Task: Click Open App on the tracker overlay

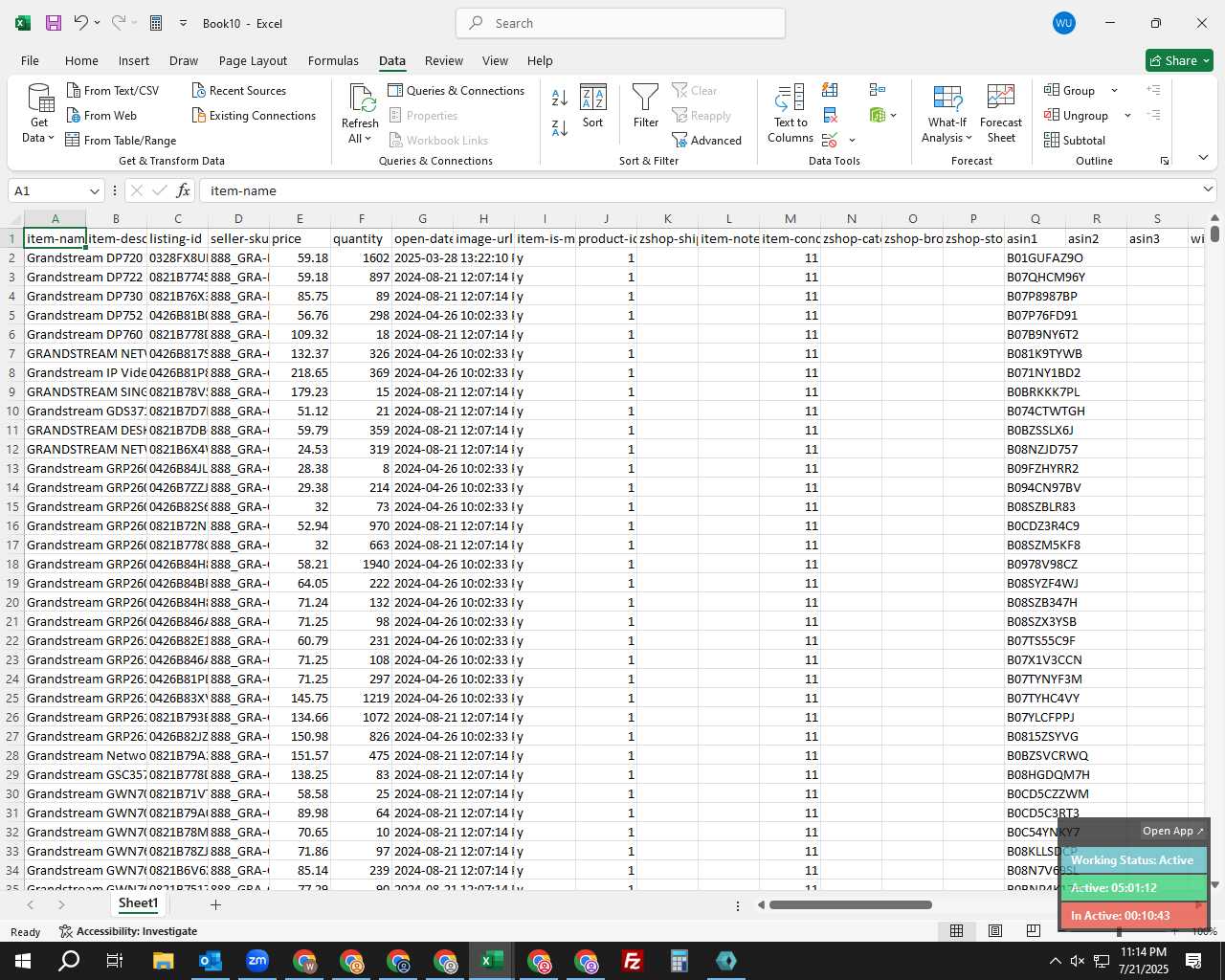Action: tap(1172, 831)
